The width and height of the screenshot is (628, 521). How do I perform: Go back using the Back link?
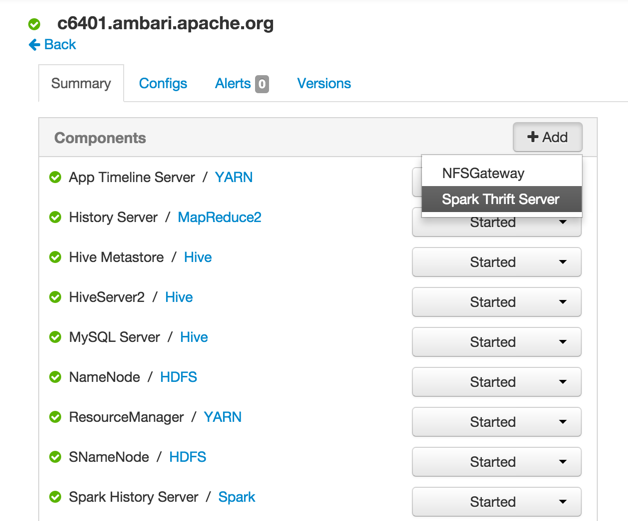click(52, 44)
